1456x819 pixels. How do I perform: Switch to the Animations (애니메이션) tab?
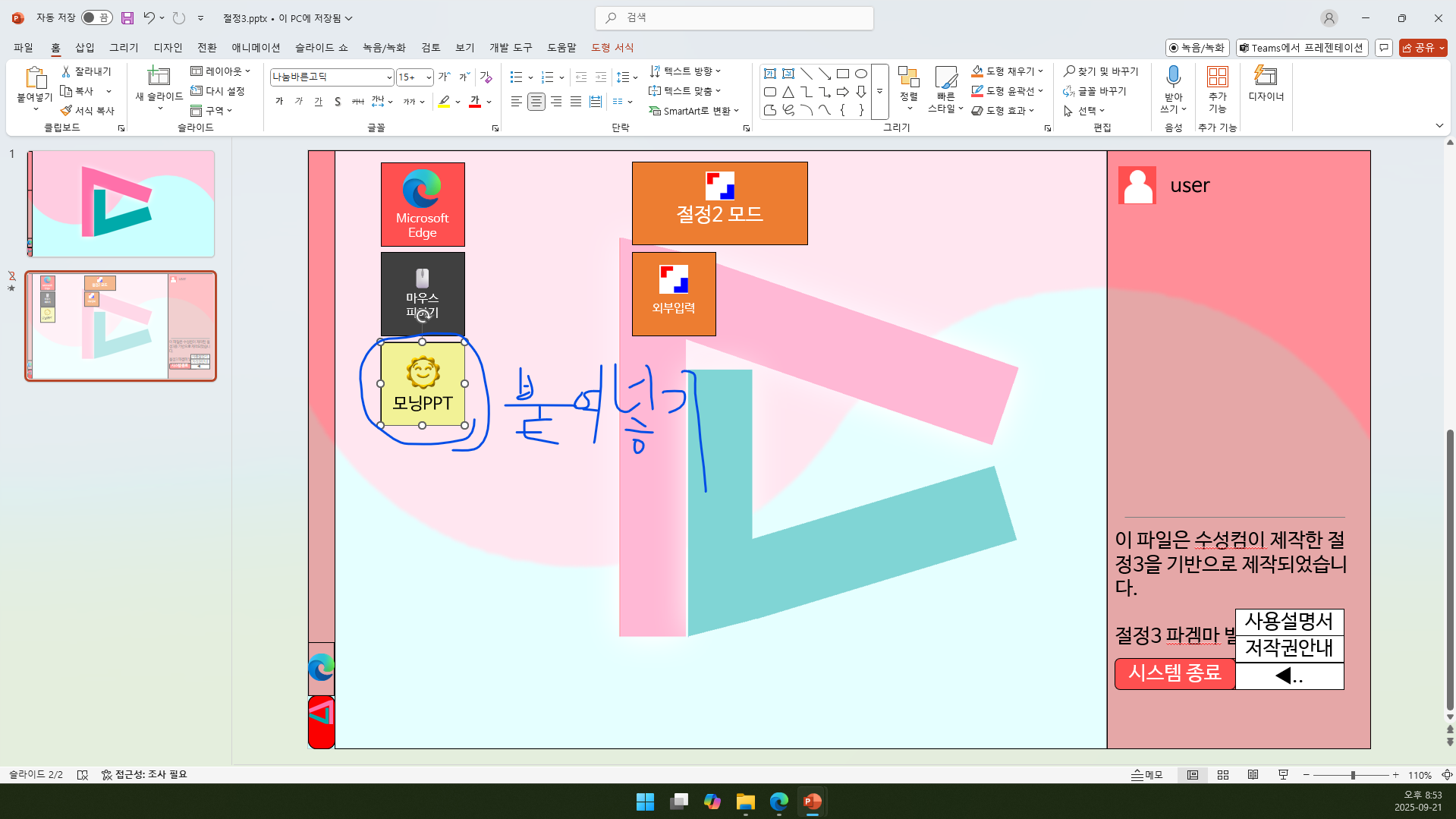(256, 48)
